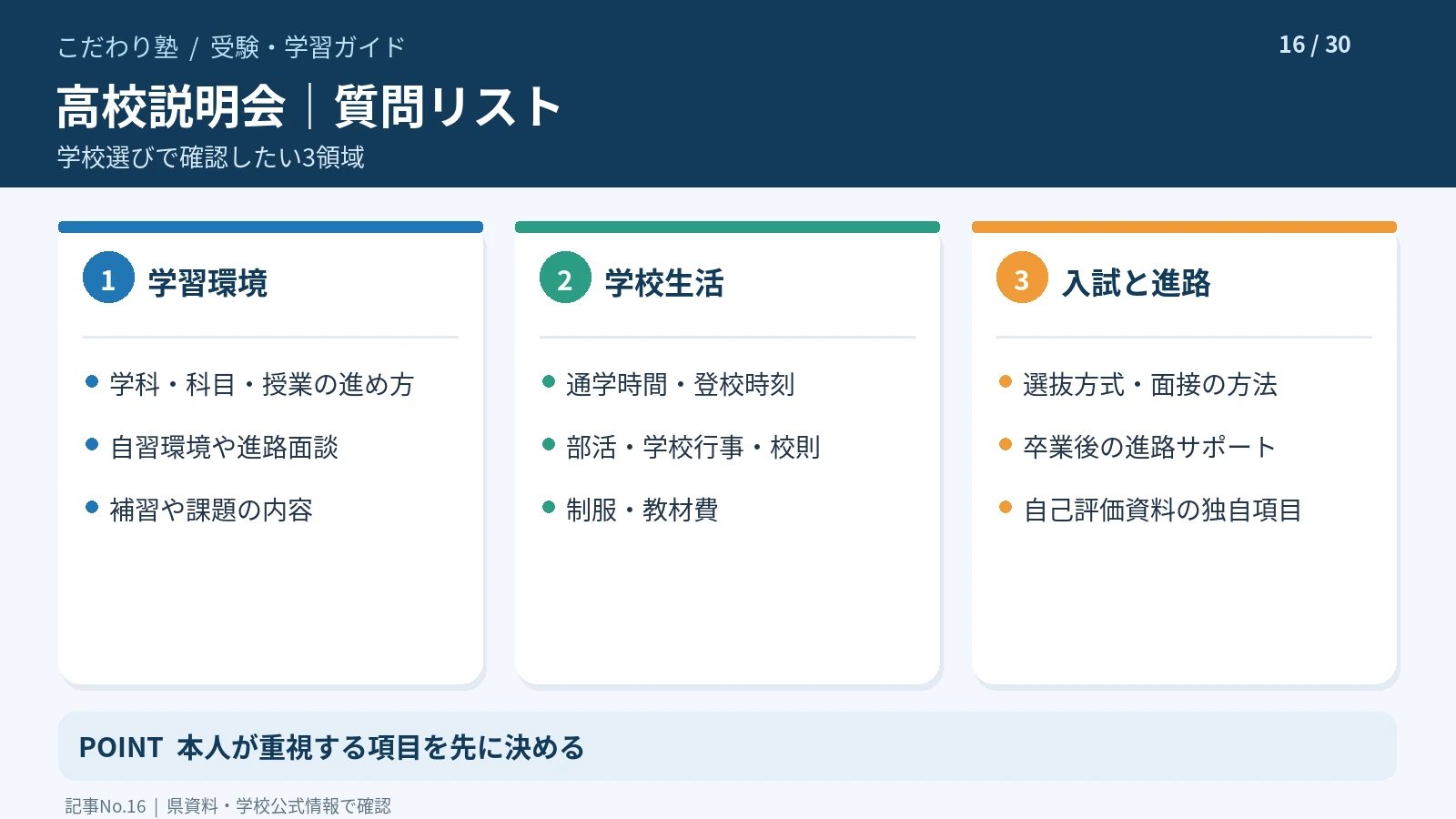Select the heading 入試と進路
Screen dimensions: 1456x819
[1137, 283]
